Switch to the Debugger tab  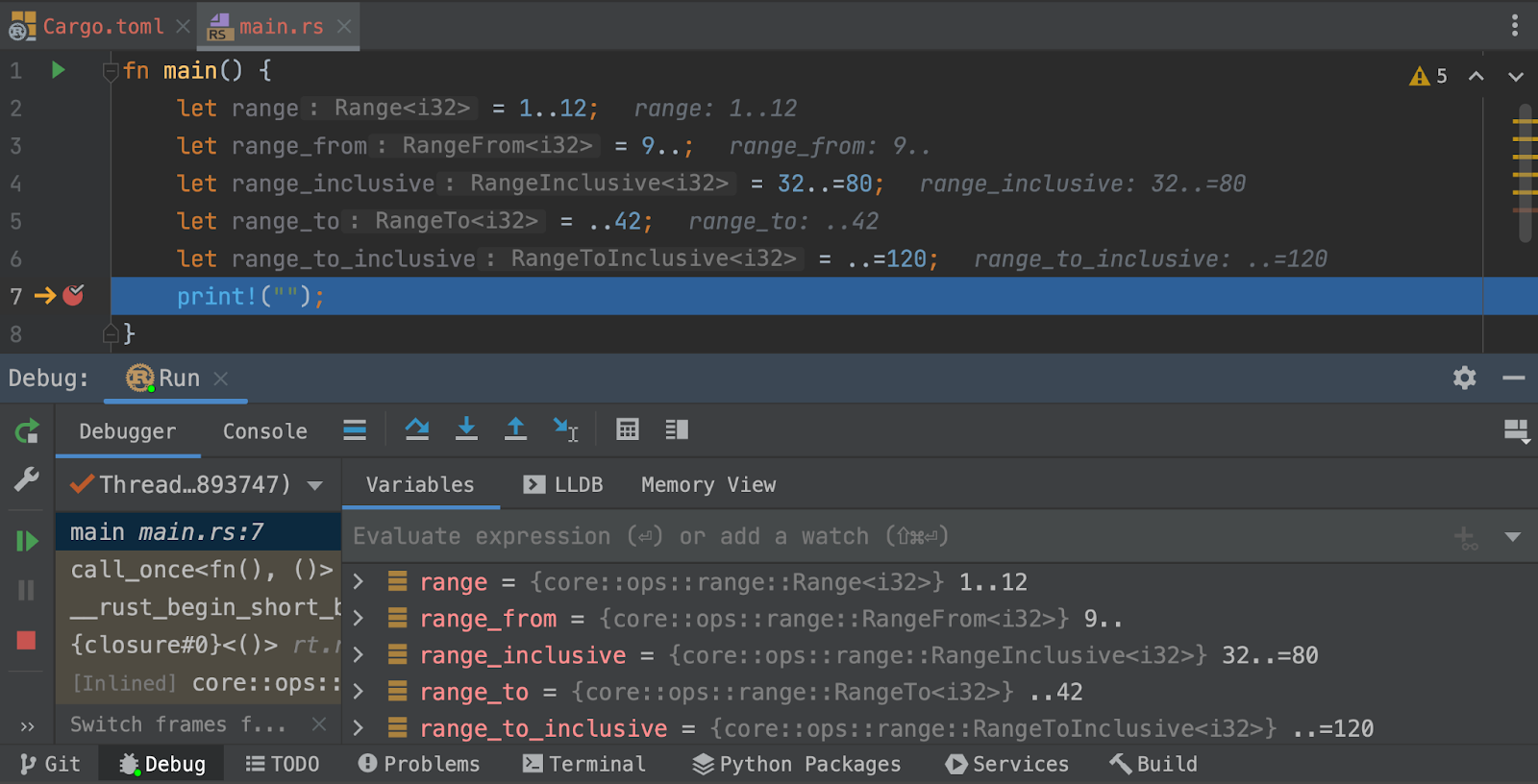(x=128, y=431)
